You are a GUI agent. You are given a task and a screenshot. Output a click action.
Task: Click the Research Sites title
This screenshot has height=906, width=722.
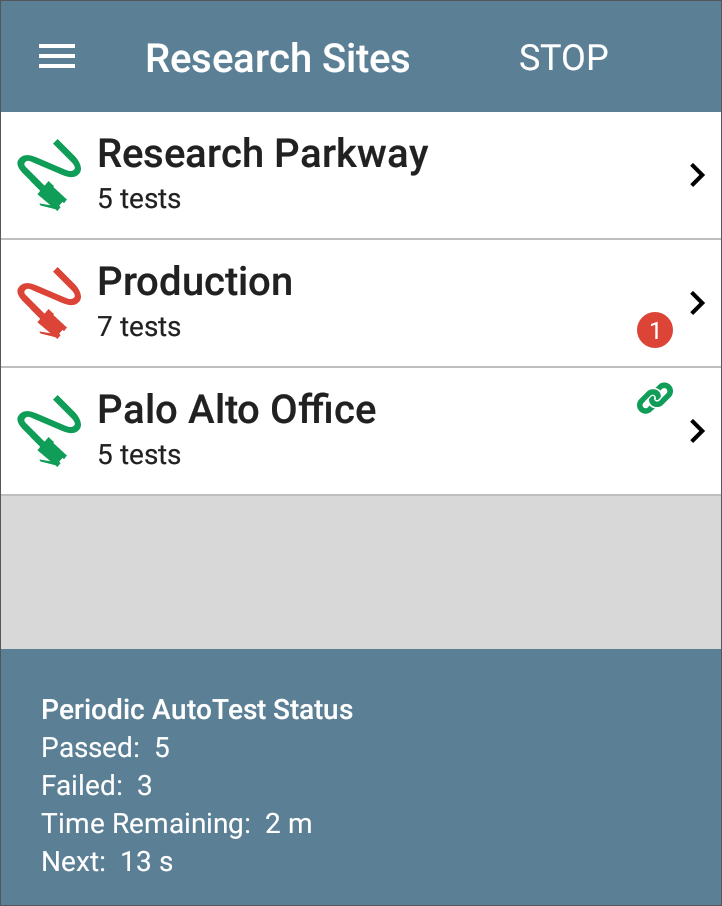277,58
